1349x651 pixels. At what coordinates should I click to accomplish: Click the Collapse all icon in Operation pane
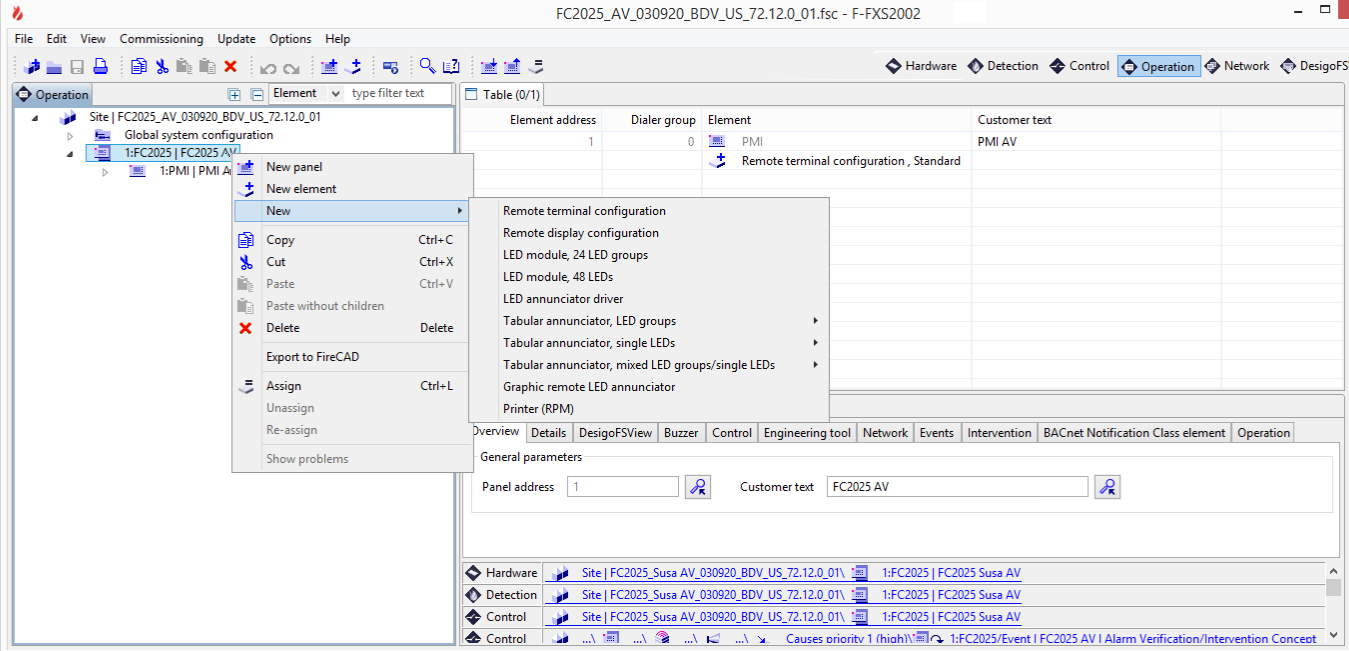click(x=257, y=95)
